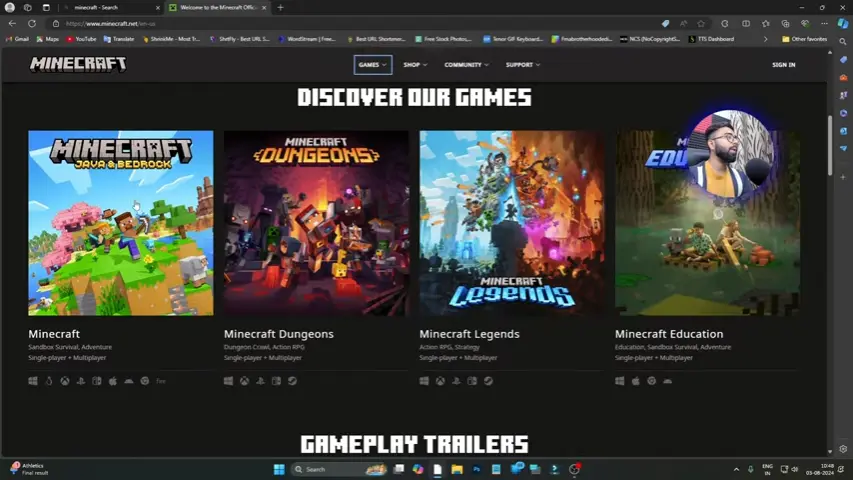Open File Explorer from the taskbar
The height and width of the screenshot is (480, 853).
pyautogui.click(x=457, y=469)
